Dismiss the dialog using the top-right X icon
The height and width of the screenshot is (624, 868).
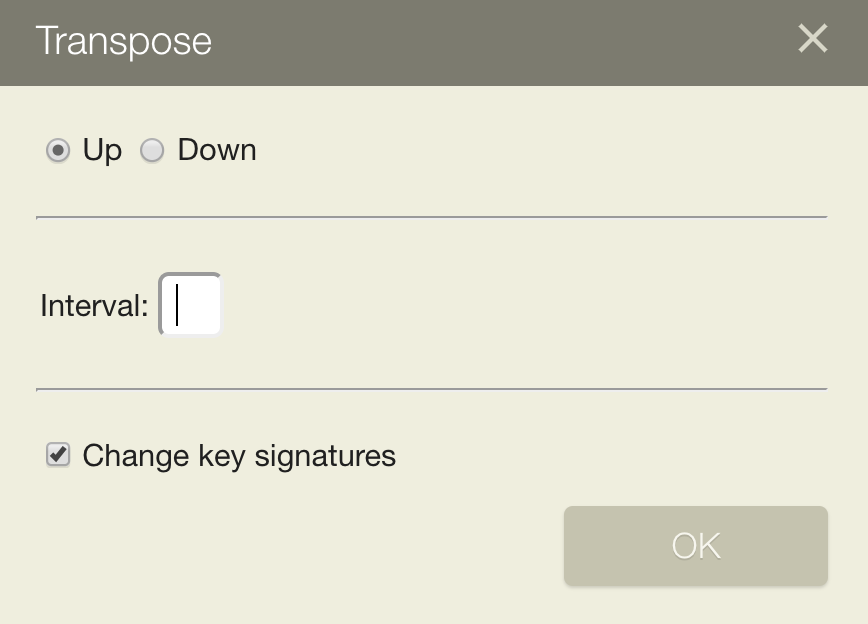[812, 39]
